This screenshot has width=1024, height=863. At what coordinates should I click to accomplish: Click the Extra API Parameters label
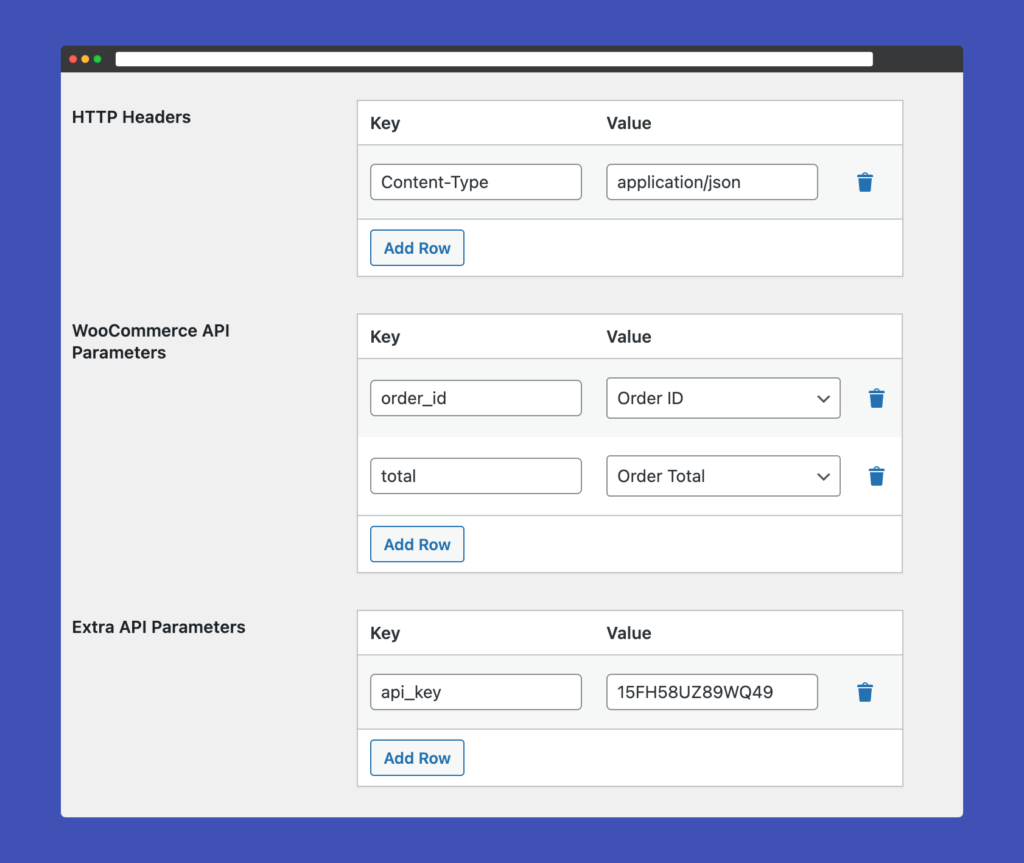[159, 627]
